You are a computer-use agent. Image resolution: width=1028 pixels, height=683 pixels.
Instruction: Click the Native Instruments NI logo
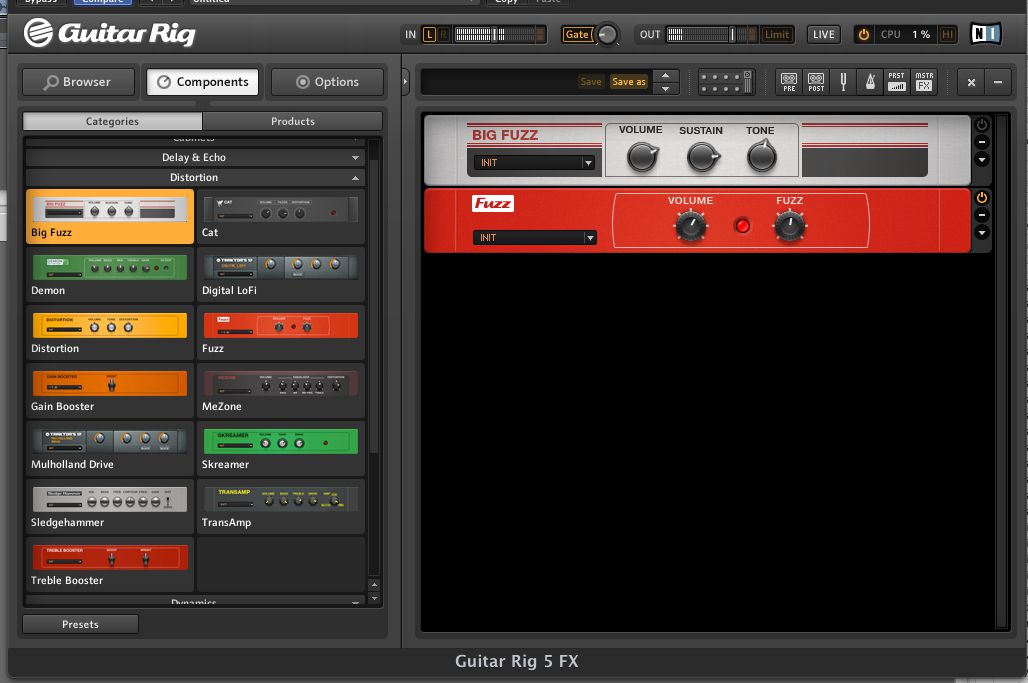[x=985, y=33]
